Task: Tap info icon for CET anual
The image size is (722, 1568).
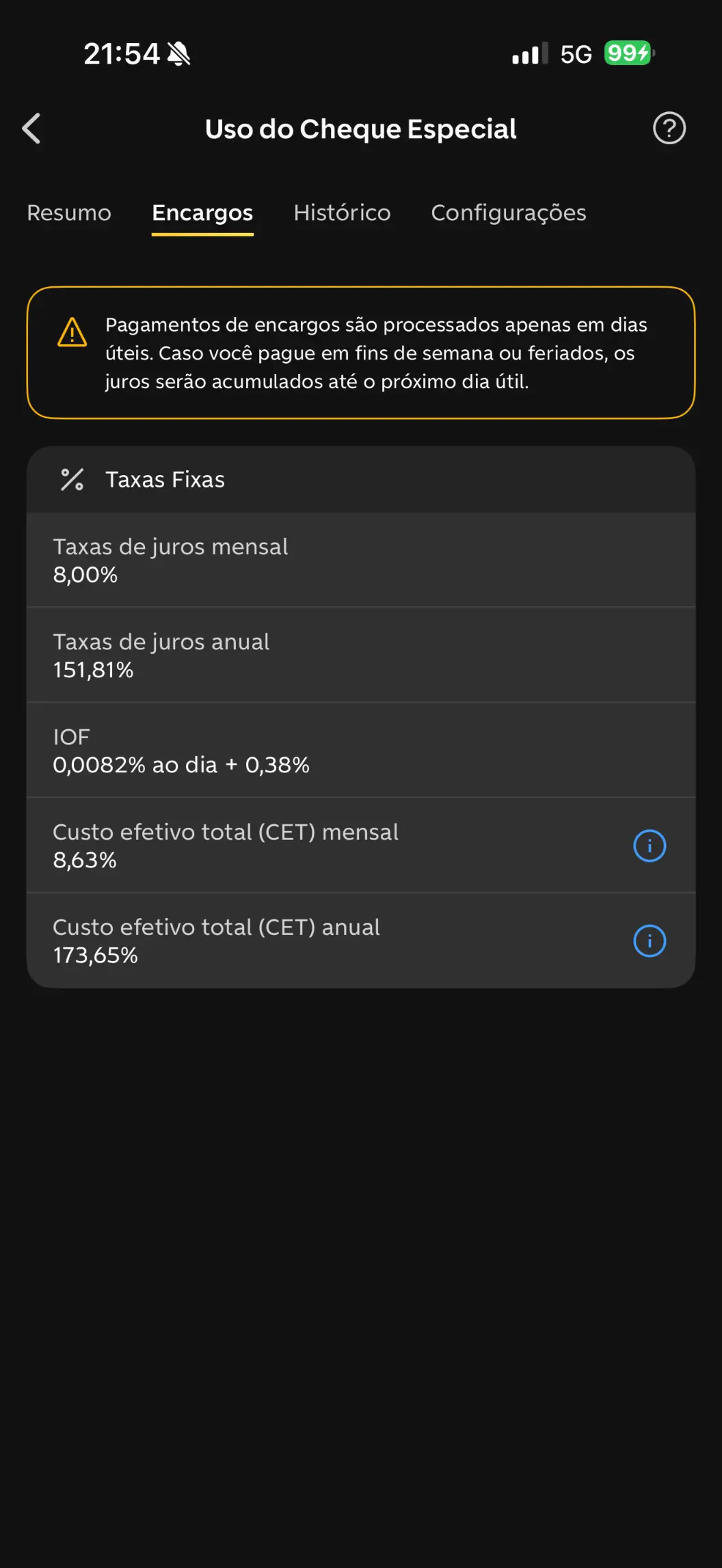Action: click(x=649, y=941)
